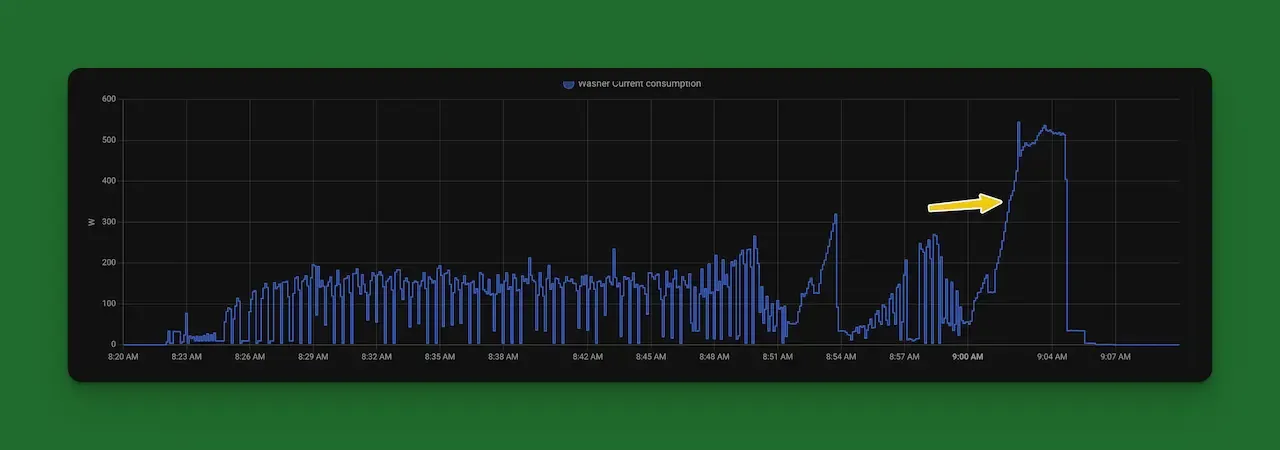The height and width of the screenshot is (450, 1280).
Task: Click the yellow arrow annotation
Action: pos(966,204)
